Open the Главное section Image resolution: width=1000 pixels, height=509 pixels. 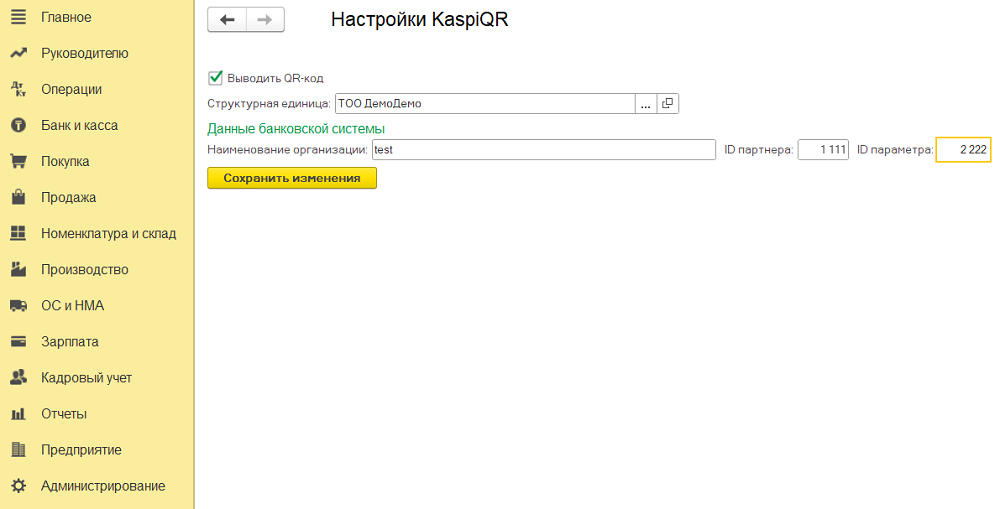(66, 17)
